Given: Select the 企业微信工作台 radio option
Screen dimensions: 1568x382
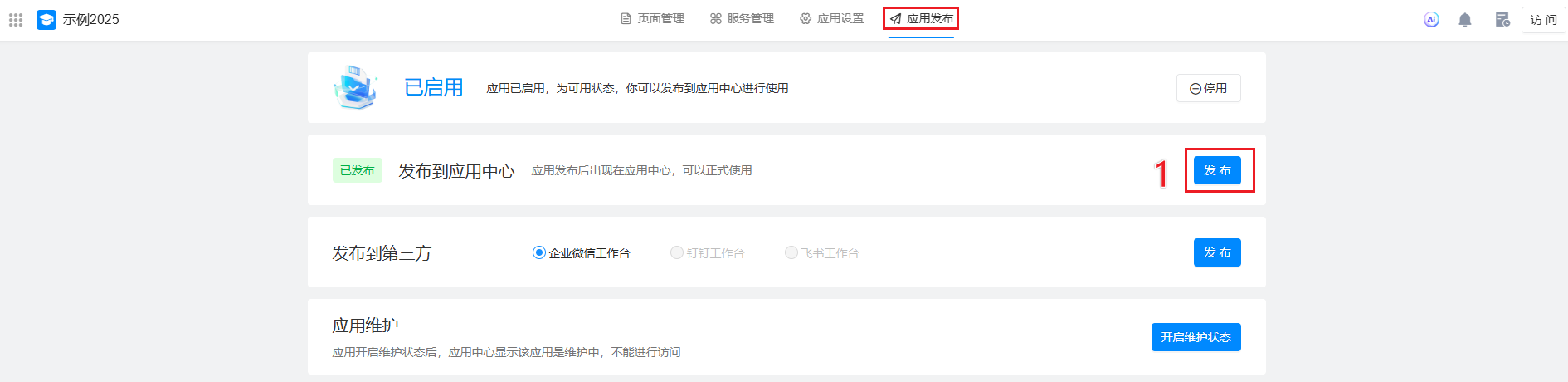Looking at the screenshot, I should point(582,253).
